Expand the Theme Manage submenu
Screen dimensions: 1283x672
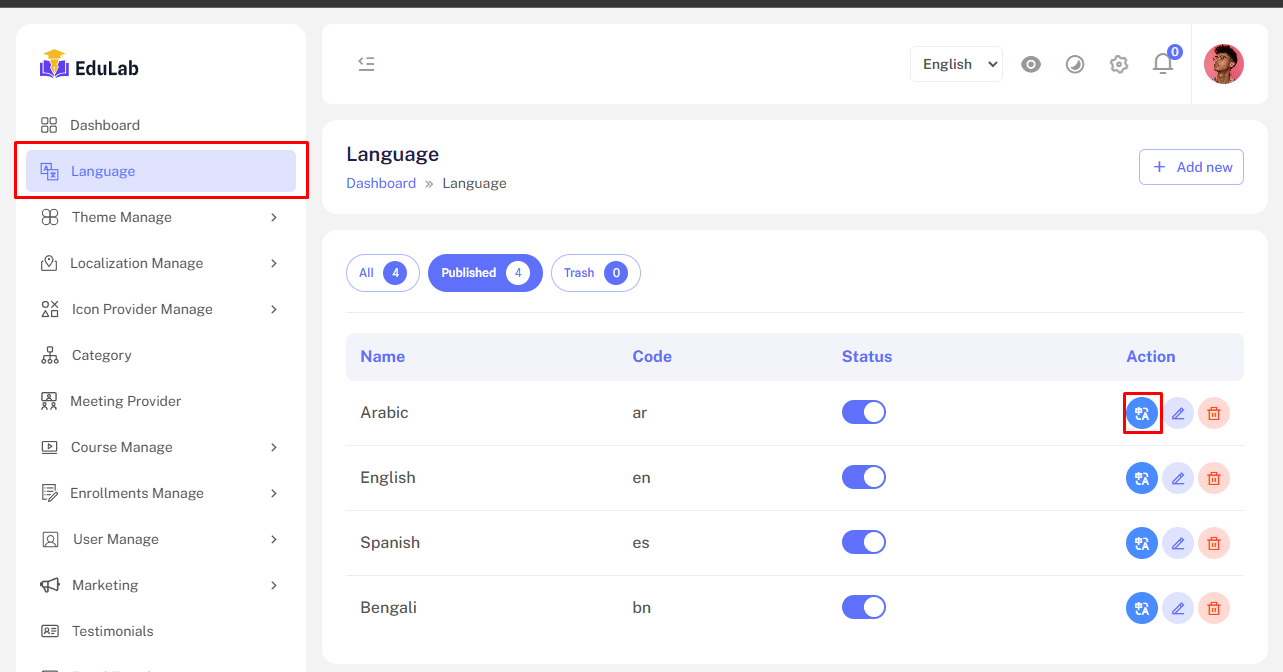tap(160, 217)
